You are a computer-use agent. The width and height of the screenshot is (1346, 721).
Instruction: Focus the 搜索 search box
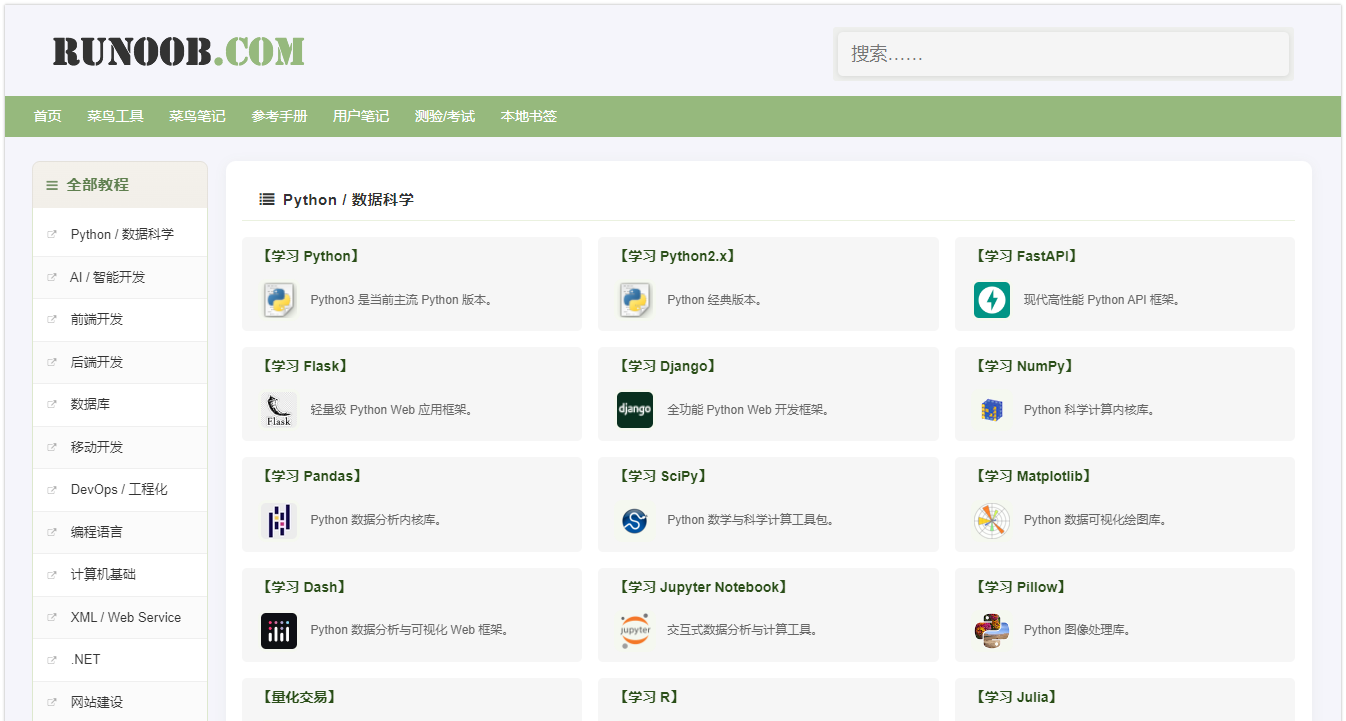(1063, 54)
